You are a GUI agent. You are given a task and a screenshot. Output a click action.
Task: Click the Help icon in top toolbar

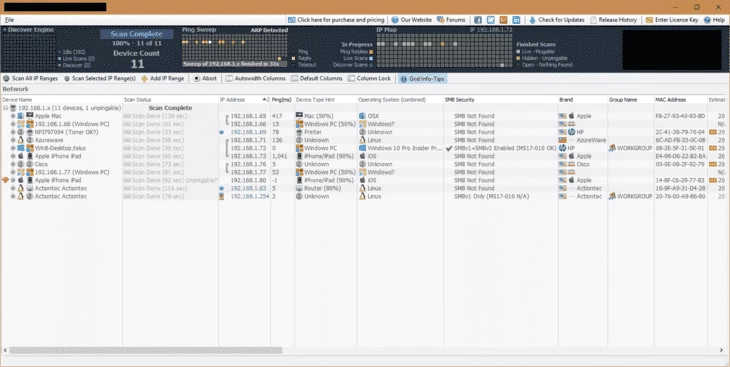click(707, 20)
